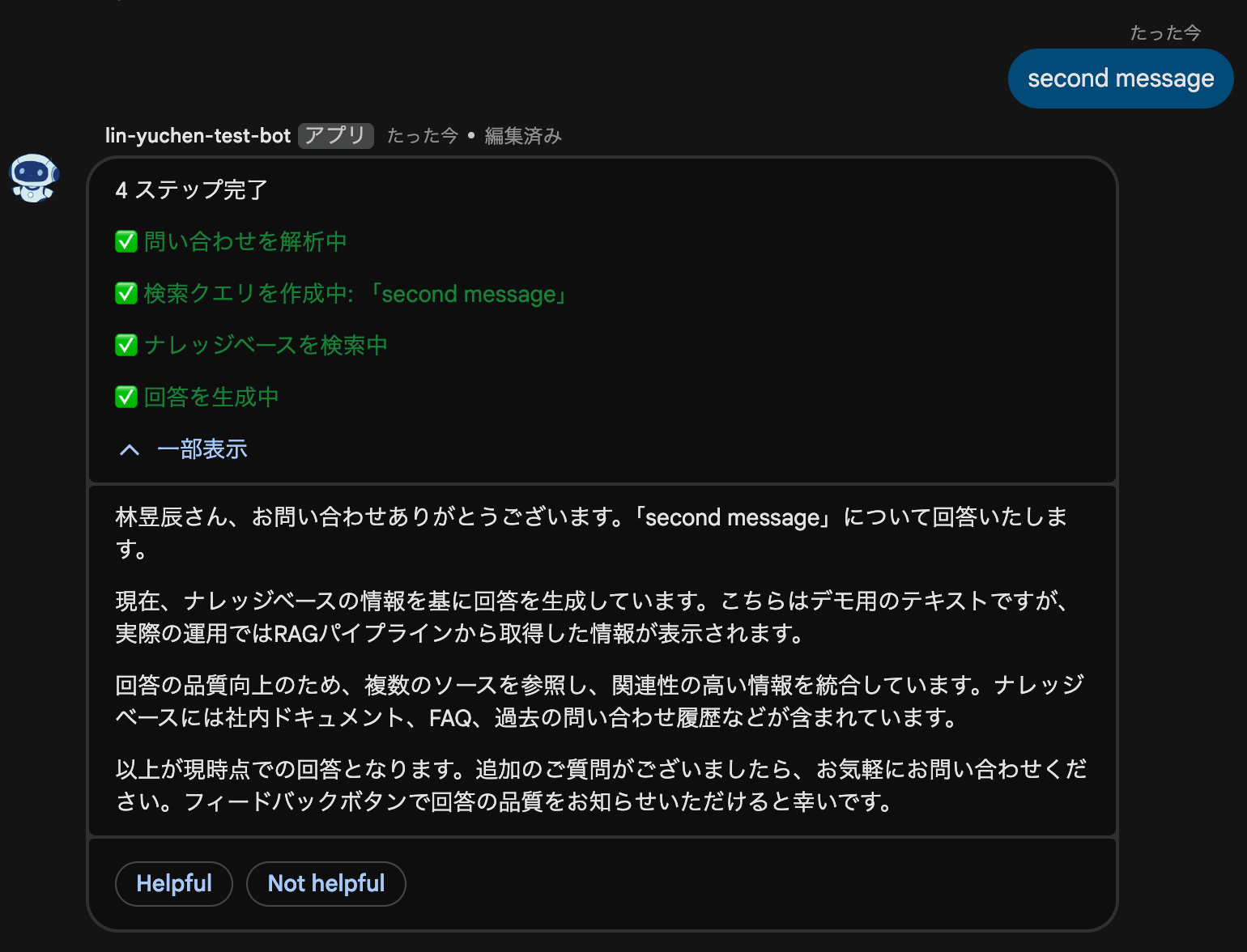Screen dimensions: 1247x952
Task: Click the green check next to ナレッジベースを検索中
Action: [126, 345]
